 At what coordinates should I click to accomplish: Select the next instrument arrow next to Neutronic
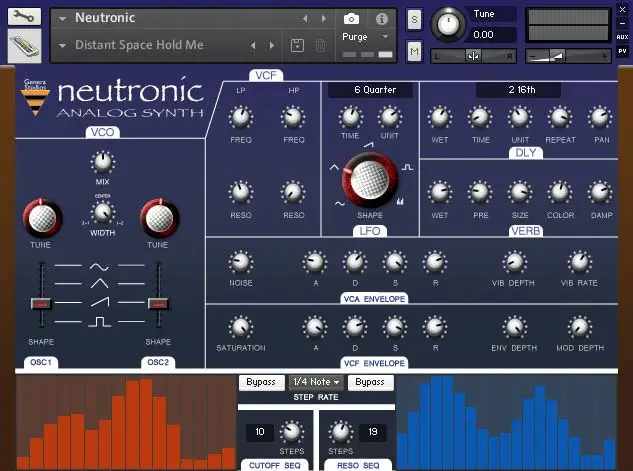click(324, 19)
